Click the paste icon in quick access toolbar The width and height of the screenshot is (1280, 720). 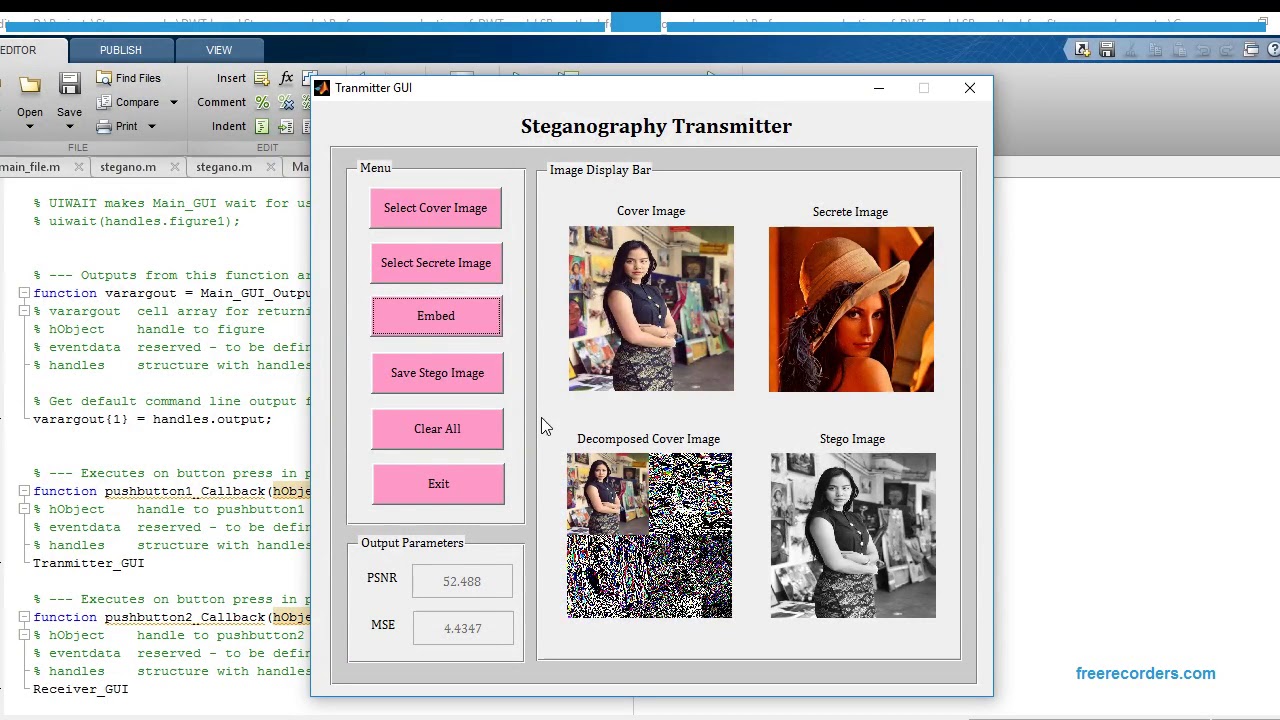click(x=1179, y=49)
